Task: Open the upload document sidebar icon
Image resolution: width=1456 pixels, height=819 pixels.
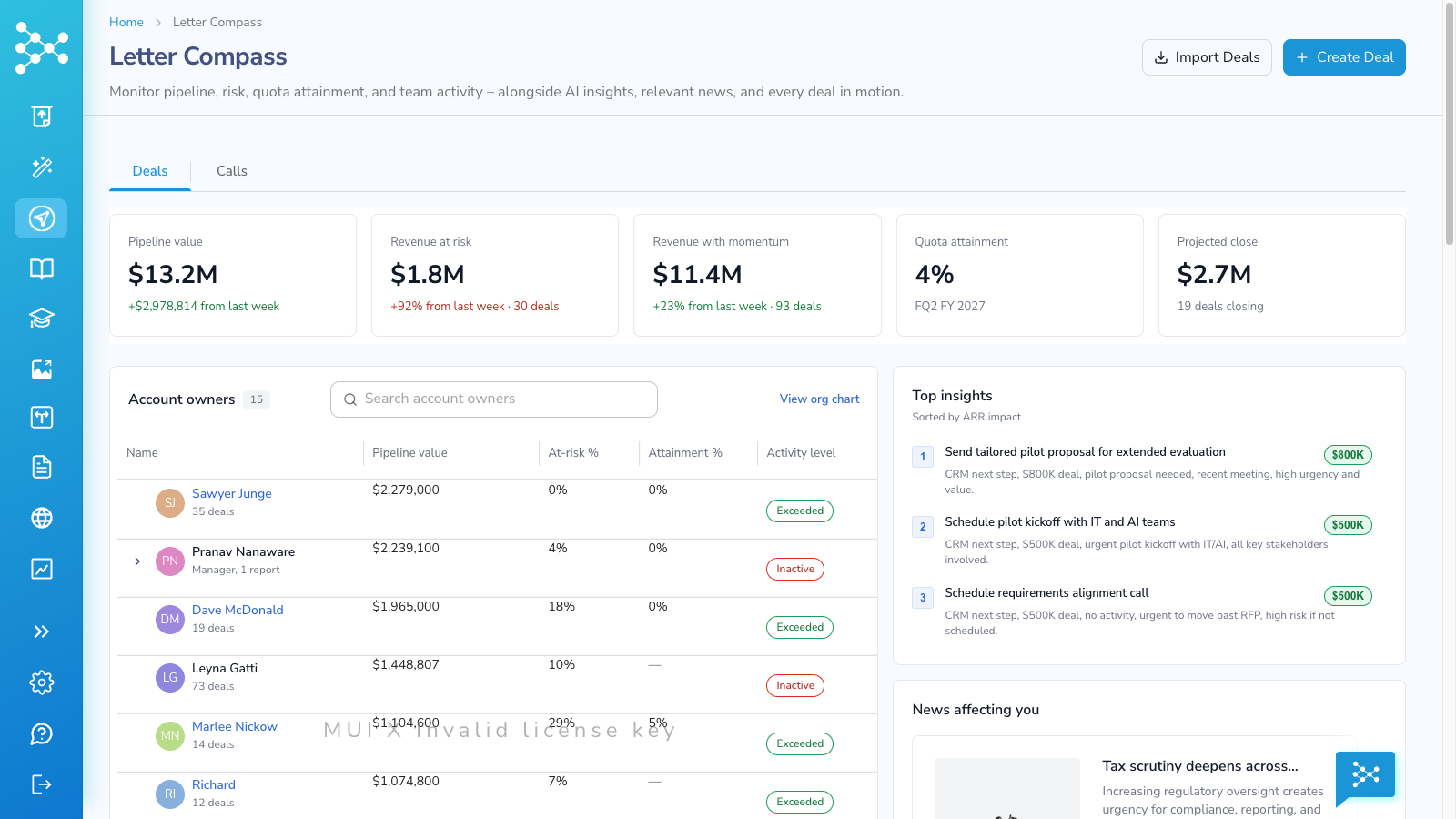Action: (41, 116)
